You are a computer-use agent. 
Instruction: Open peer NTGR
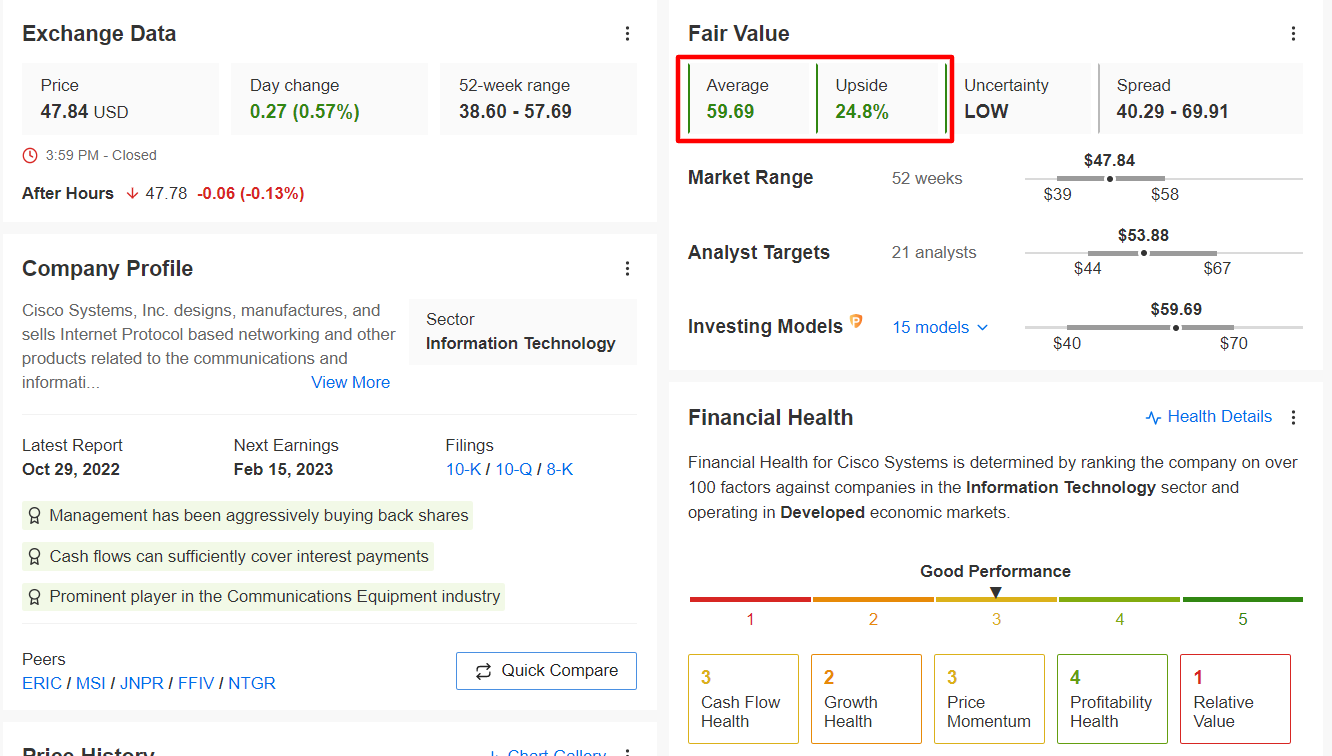point(252,684)
